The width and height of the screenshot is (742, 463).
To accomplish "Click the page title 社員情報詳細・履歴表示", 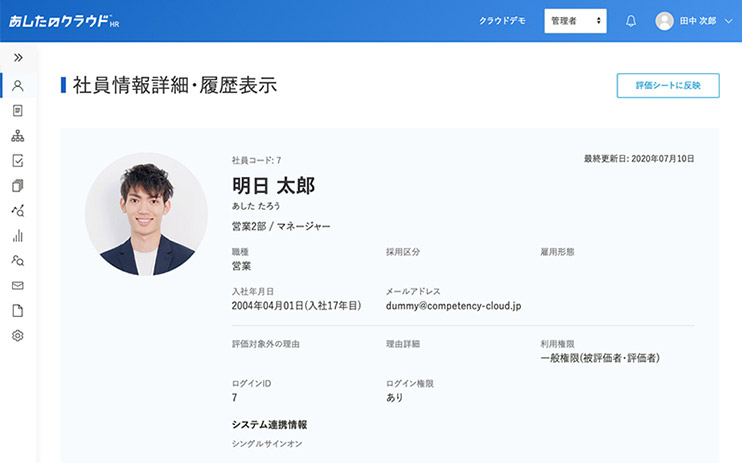I will (175, 85).
